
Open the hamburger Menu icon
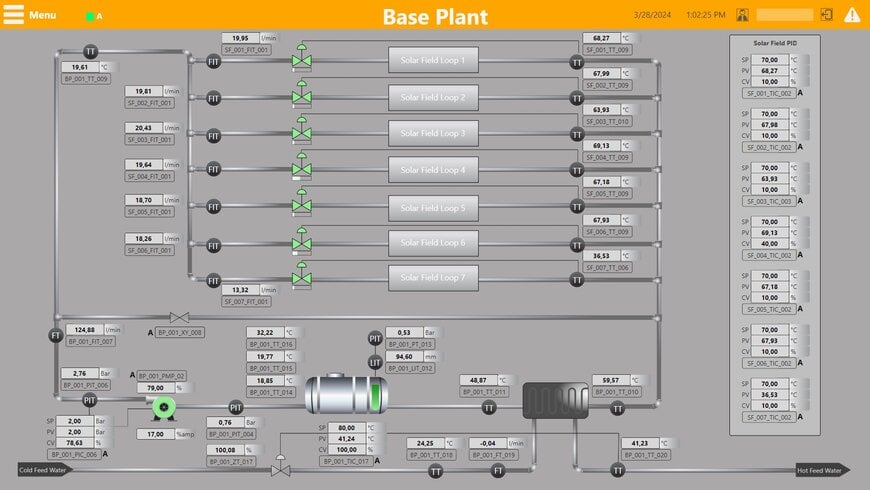[13, 14]
